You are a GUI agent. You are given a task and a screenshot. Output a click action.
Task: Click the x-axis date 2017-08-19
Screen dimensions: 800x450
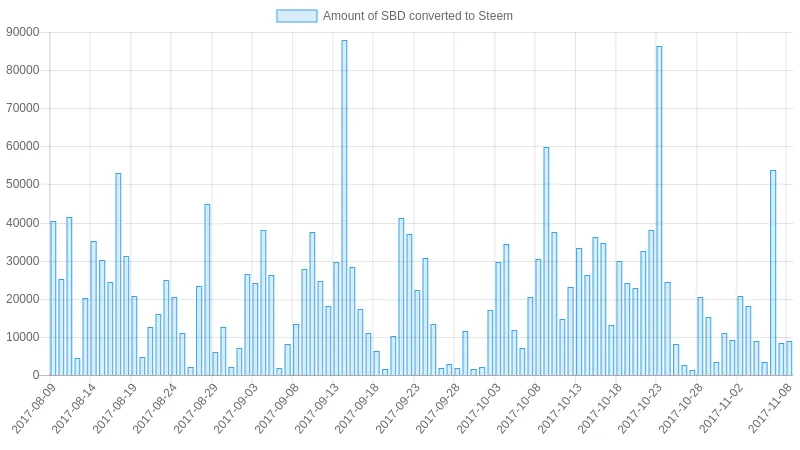point(115,409)
